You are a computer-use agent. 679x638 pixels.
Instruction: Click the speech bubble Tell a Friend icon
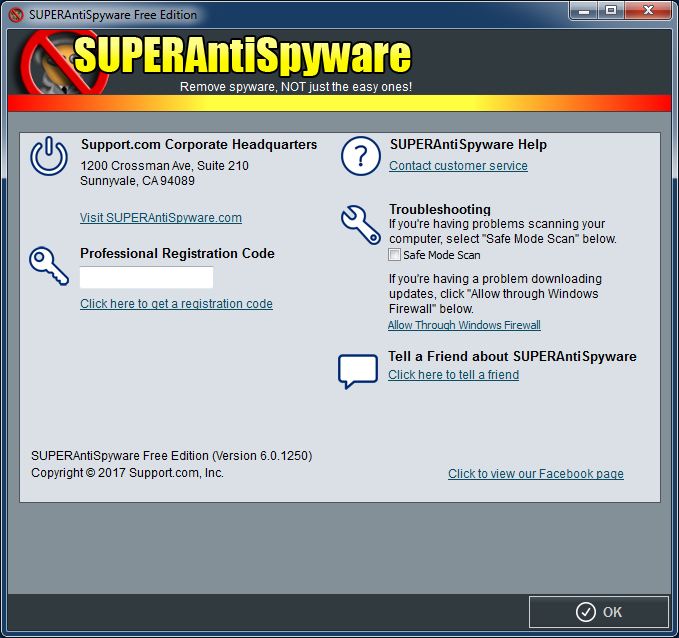[x=358, y=371]
